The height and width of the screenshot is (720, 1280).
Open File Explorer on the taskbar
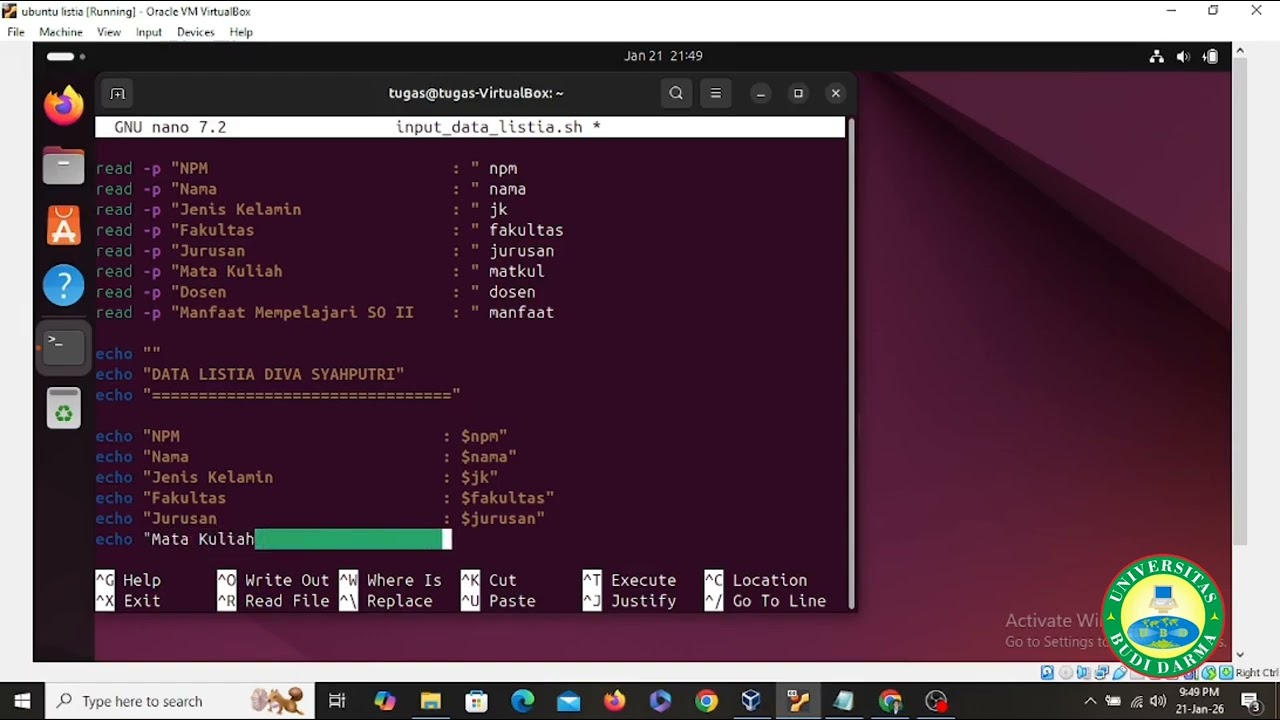431,701
